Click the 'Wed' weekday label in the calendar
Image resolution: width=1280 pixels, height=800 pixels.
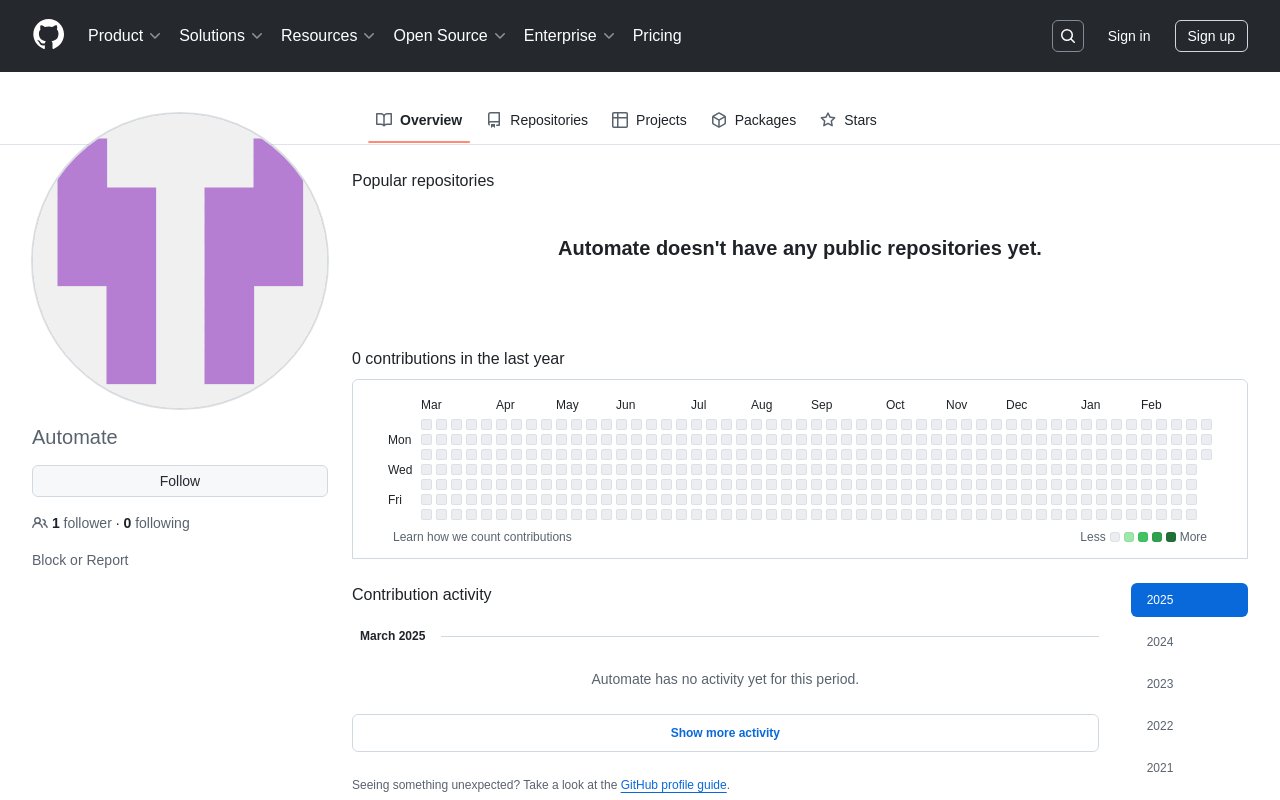(x=400, y=470)
